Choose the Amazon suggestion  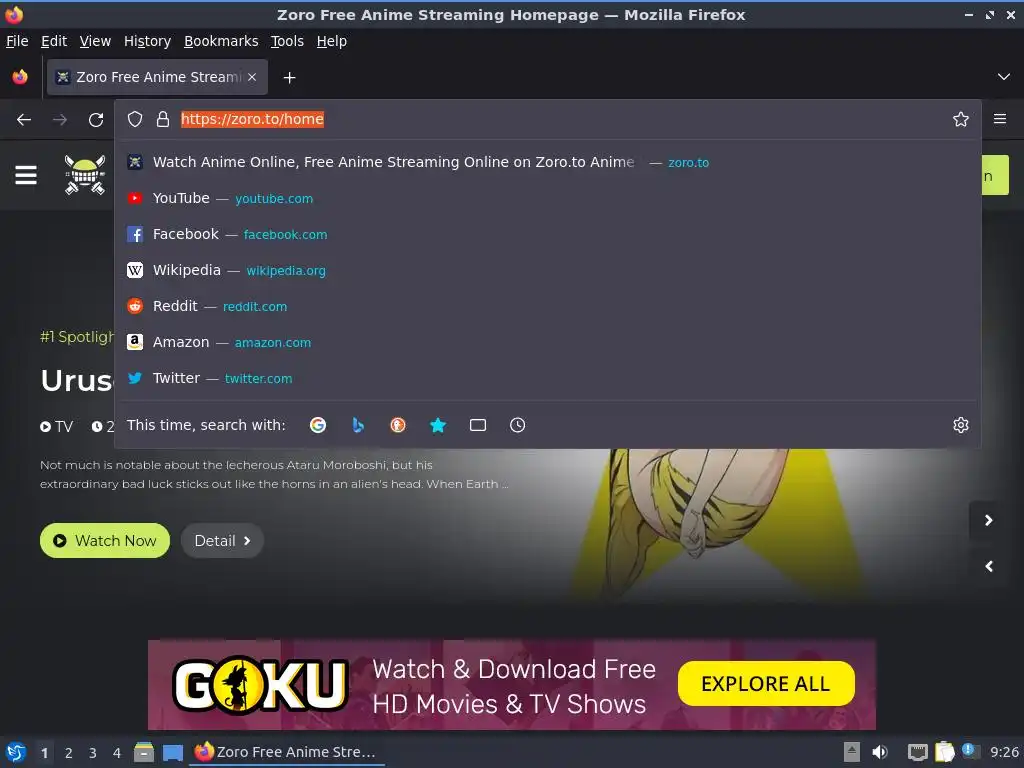[x=548, y=342]
